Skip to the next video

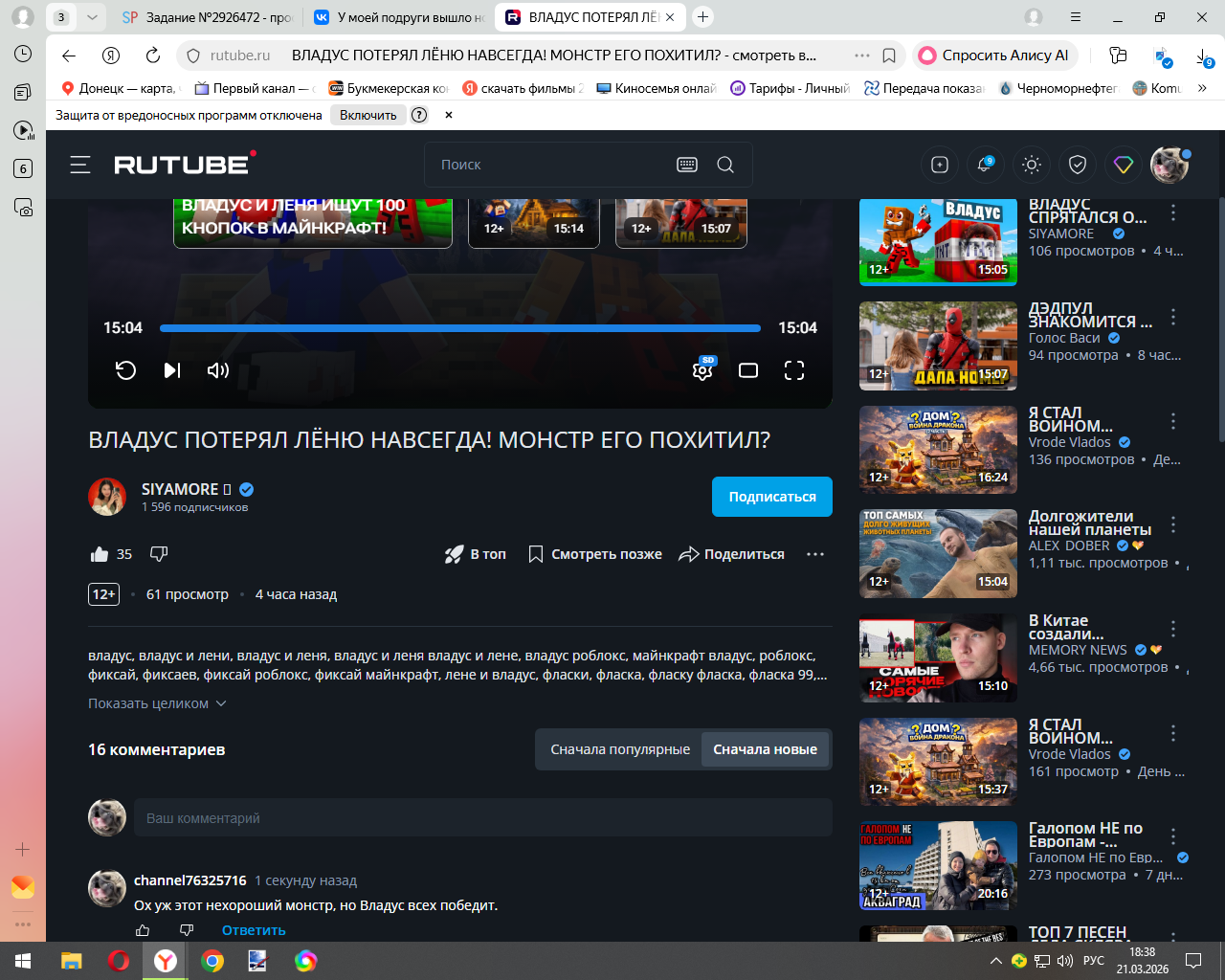click(172, 370)
